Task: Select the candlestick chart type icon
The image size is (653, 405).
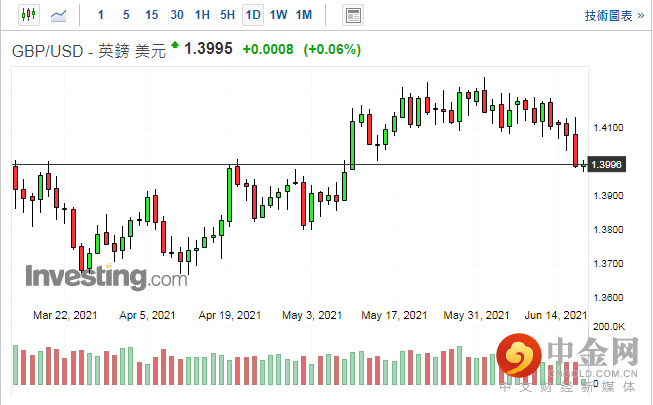Action: pos(26,15)
